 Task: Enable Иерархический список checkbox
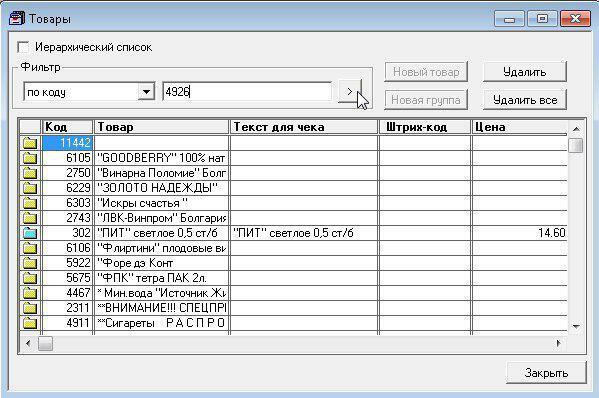[23, 47]
